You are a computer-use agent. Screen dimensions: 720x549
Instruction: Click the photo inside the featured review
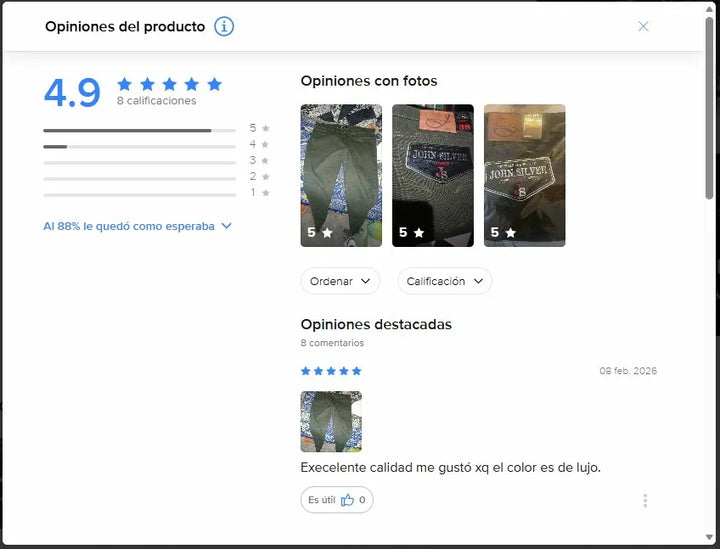331,421
